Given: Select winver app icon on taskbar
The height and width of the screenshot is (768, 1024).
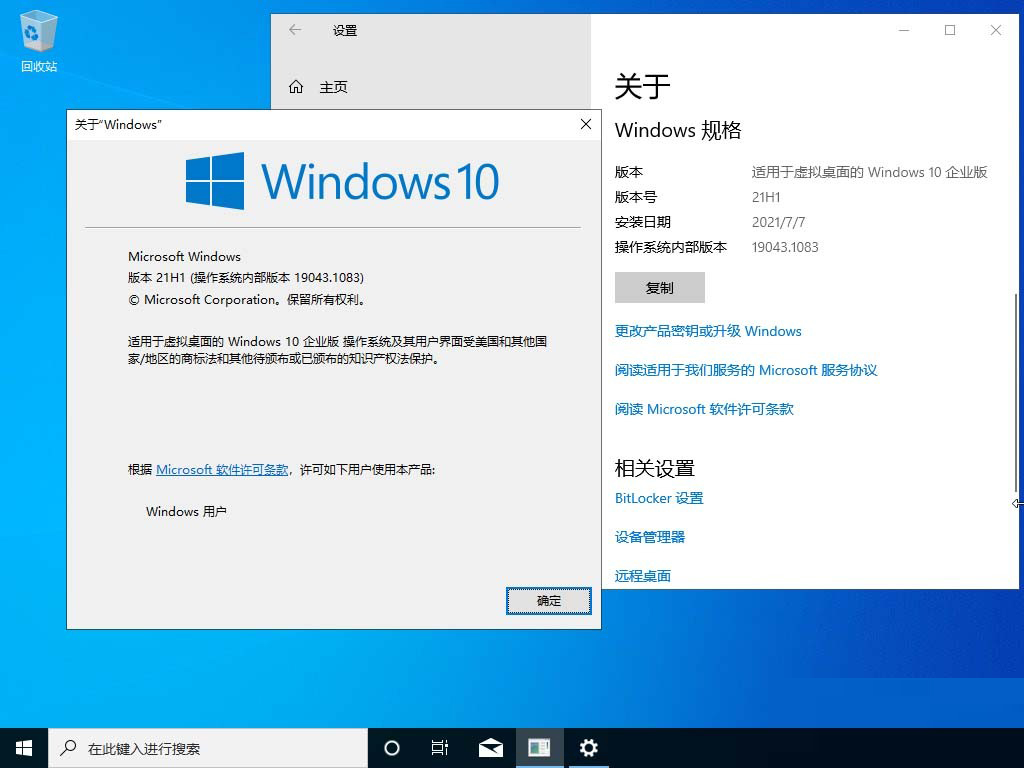Looking at the screenshot, I should pos(539,748).
